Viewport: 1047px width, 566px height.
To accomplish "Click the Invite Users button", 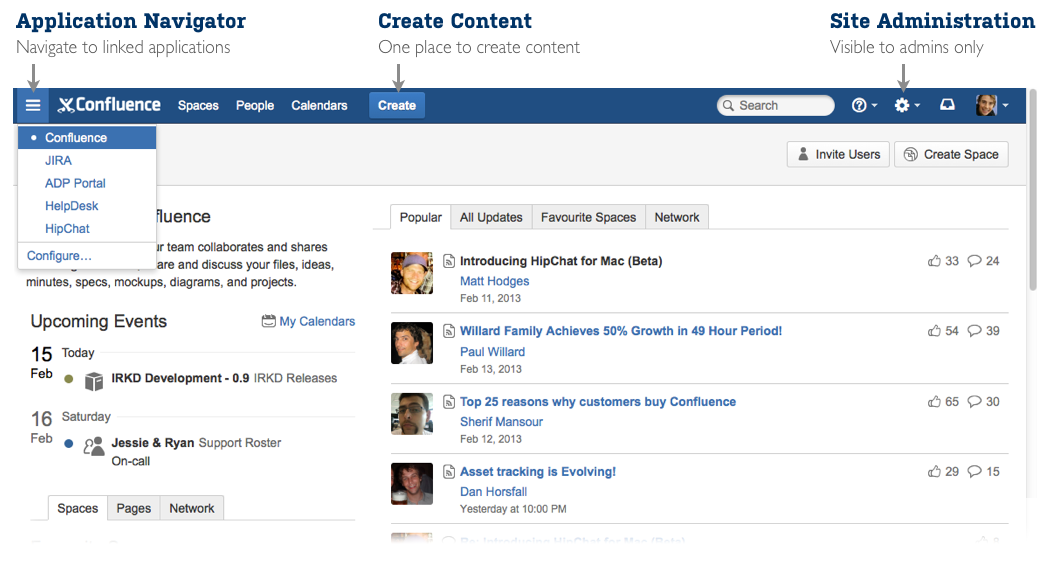I will pos(838,154).
